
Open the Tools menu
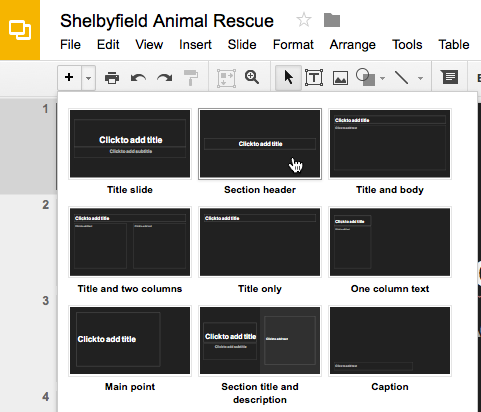point(407,45)
